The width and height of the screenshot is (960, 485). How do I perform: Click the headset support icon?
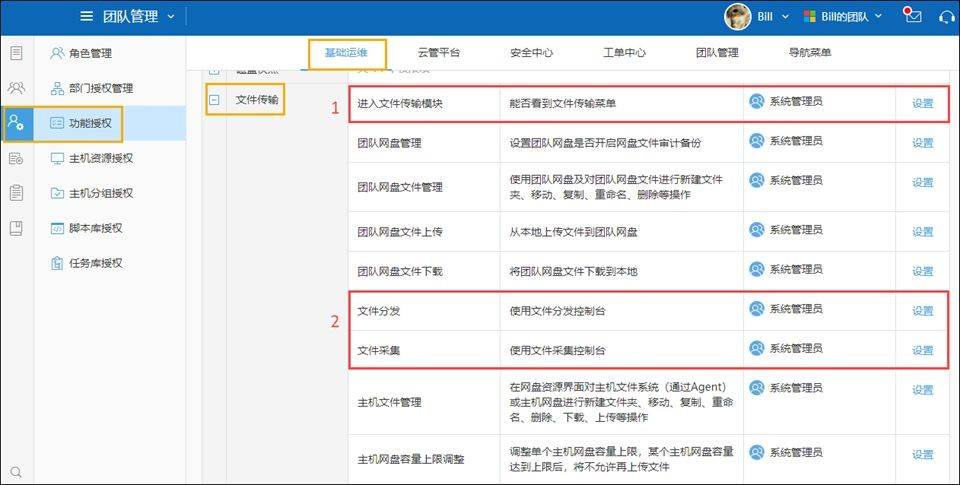[947, 17]
